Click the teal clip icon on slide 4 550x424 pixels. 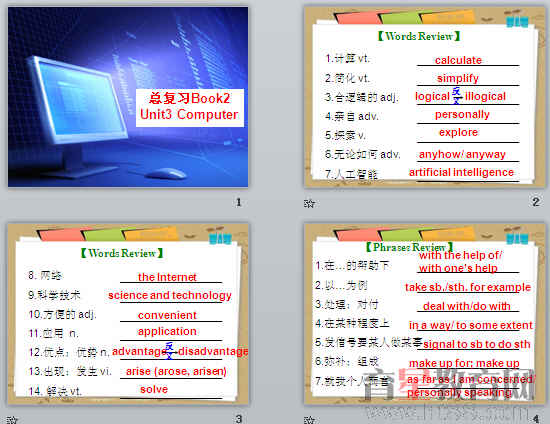[x=517, y=238]
